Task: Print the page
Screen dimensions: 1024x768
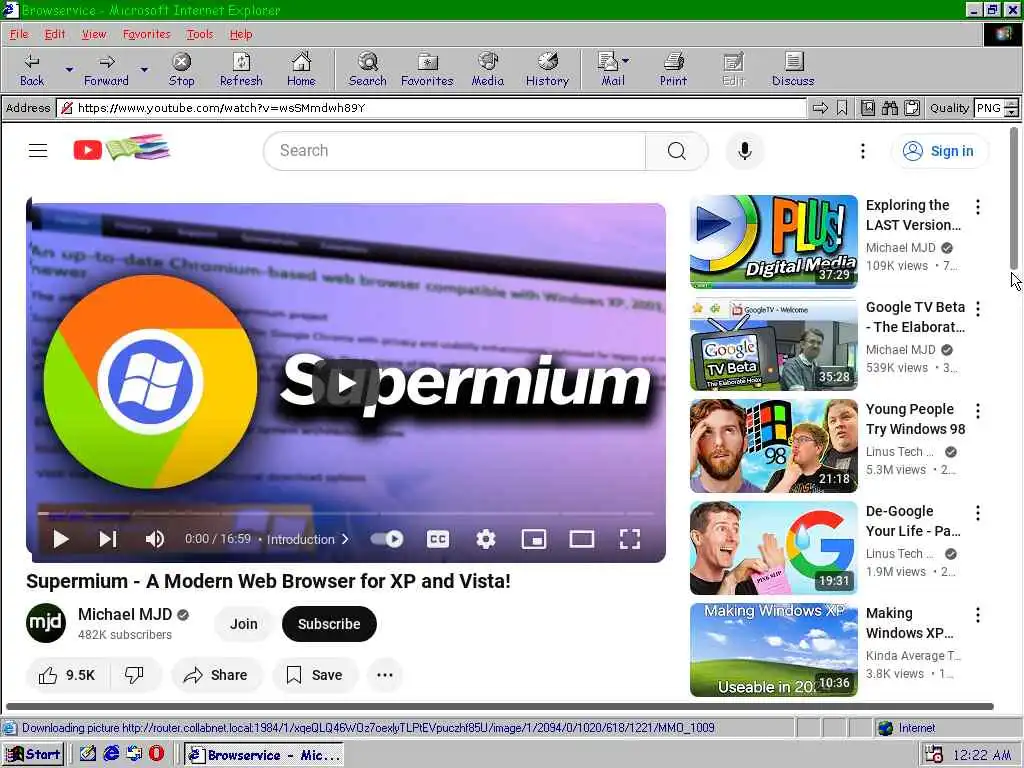Action: [673, 70]
